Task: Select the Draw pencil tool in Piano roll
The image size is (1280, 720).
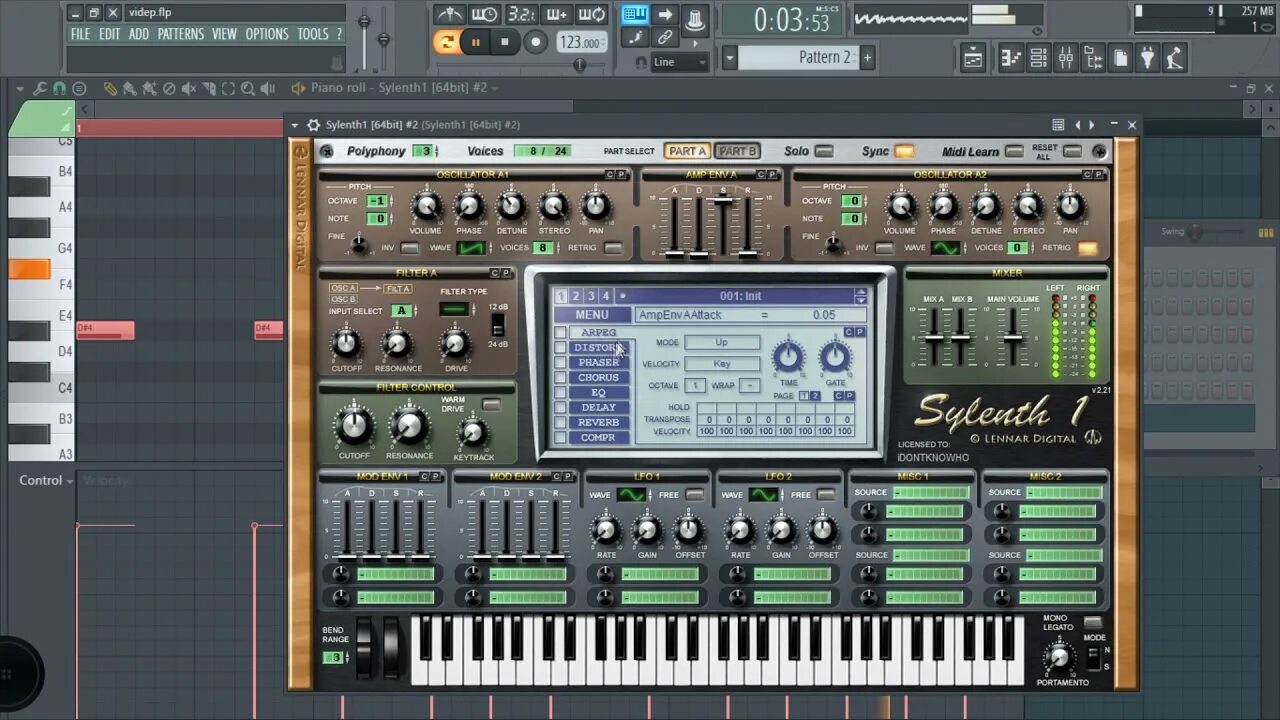Action: point(110,88)
